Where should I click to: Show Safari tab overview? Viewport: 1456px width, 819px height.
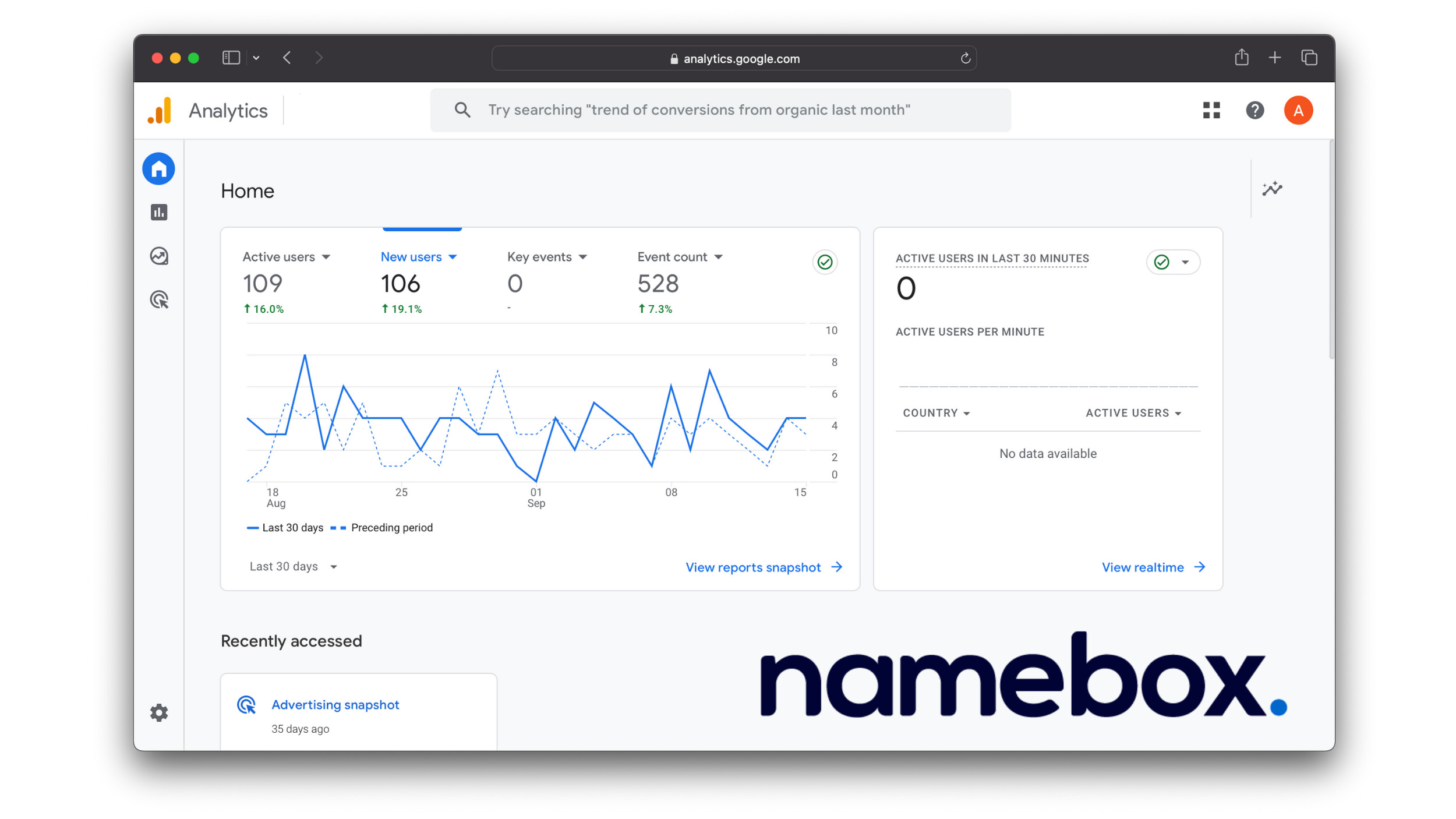tap(1309, 58)
